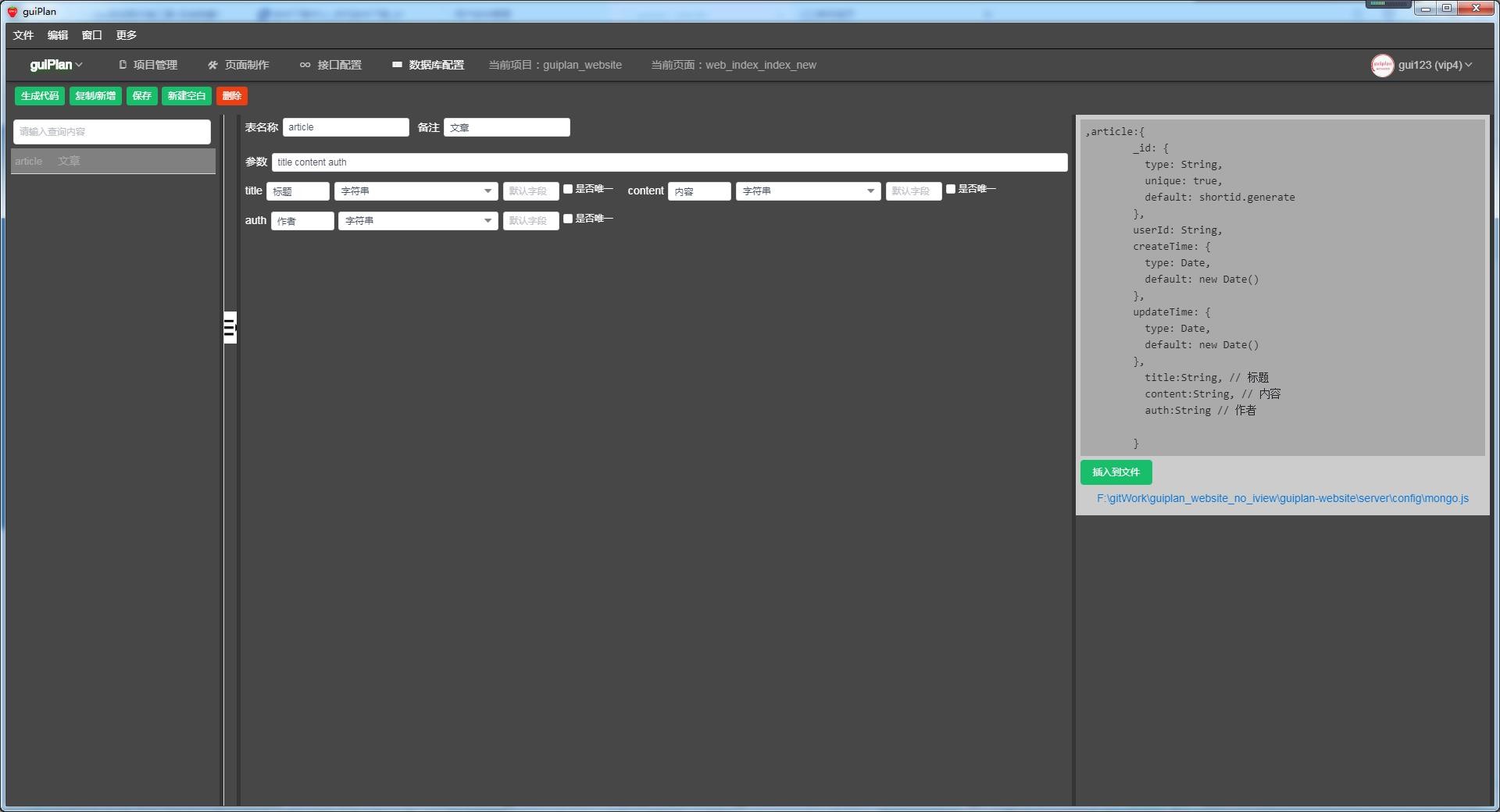Click the project management document icon
The height and width of the screenshot is (812, 1500).
click(x=123, y=66)
